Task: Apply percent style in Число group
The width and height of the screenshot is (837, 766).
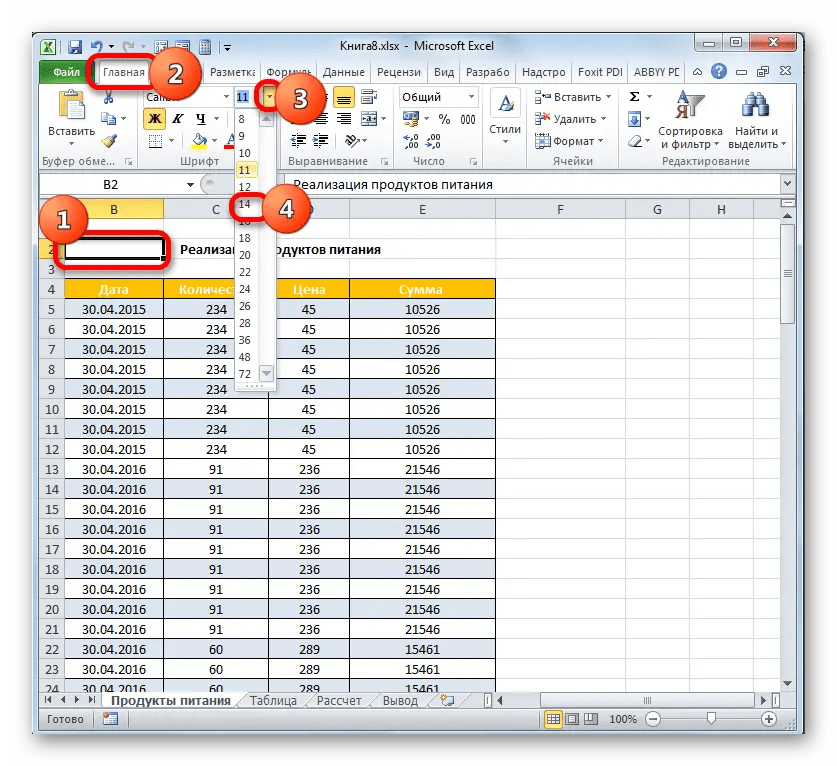Action: tap(444, 118)
